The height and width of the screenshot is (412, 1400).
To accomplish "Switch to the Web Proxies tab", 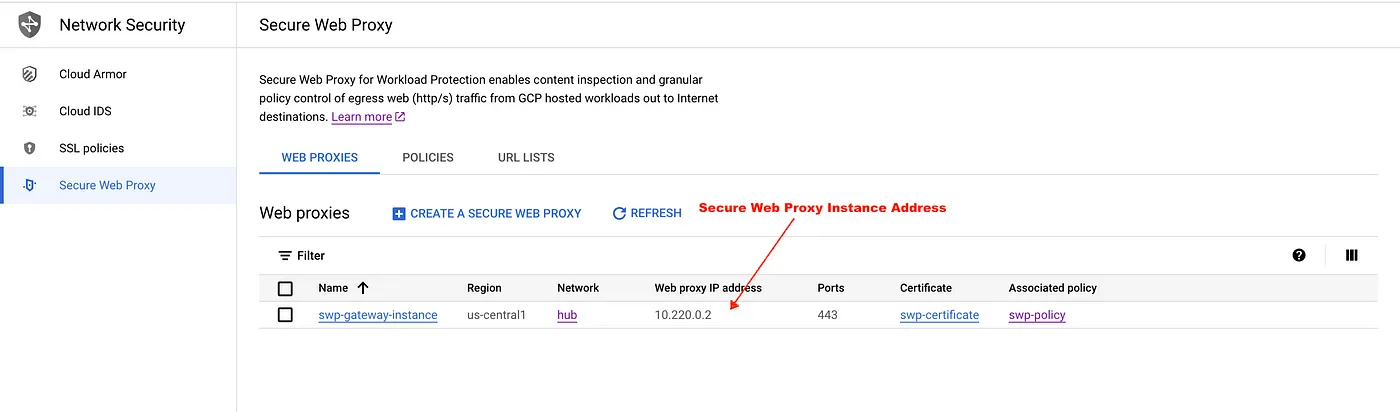I will 319,157.
